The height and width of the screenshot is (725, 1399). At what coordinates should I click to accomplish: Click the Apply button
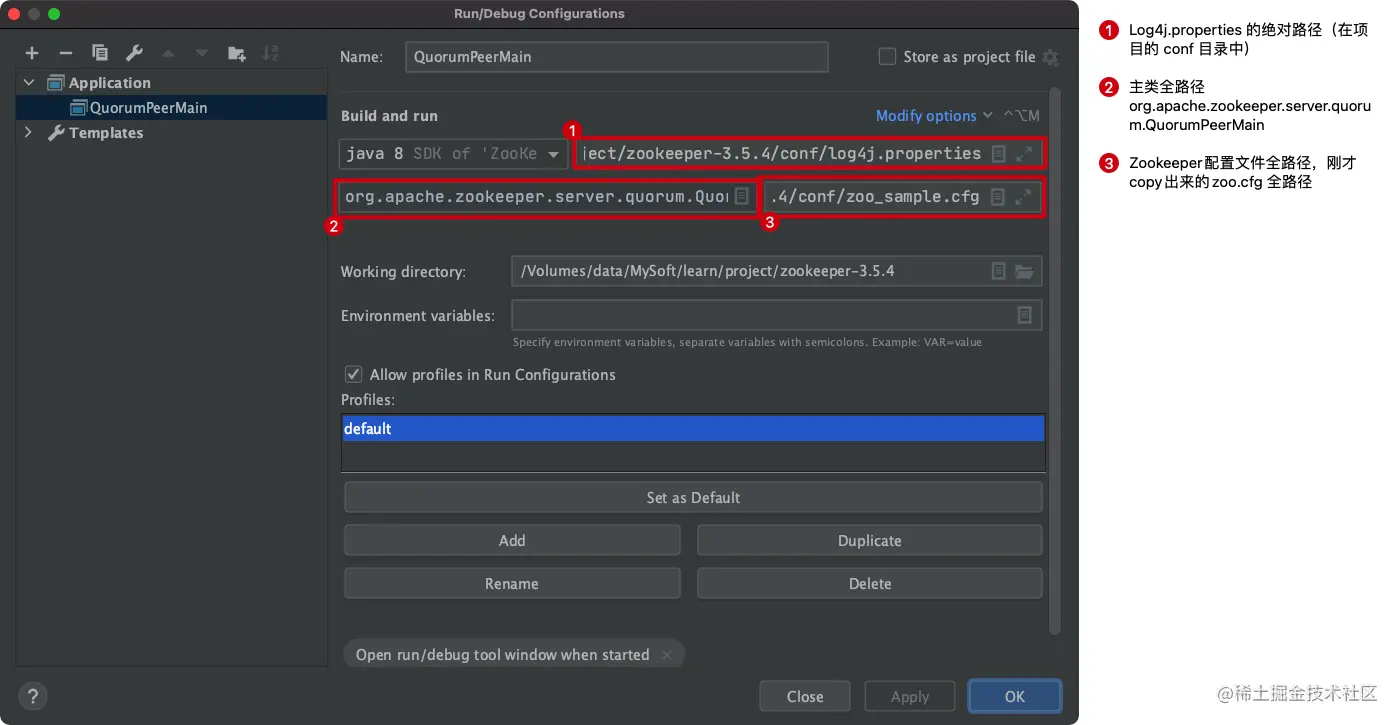click(910, 696)
